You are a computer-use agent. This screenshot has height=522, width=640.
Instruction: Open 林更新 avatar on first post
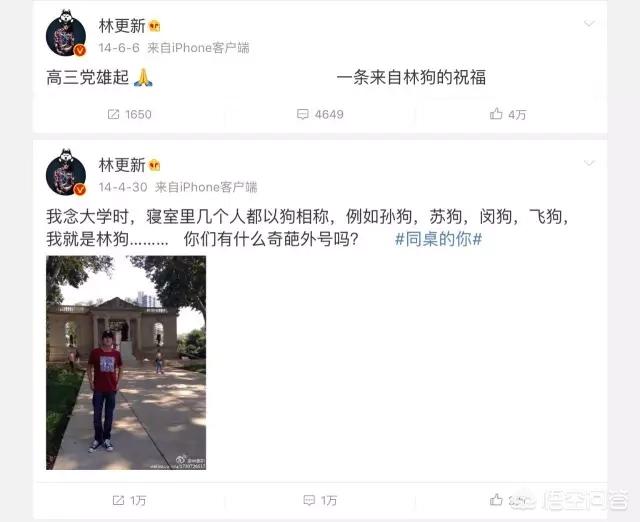tap(66, 33)
